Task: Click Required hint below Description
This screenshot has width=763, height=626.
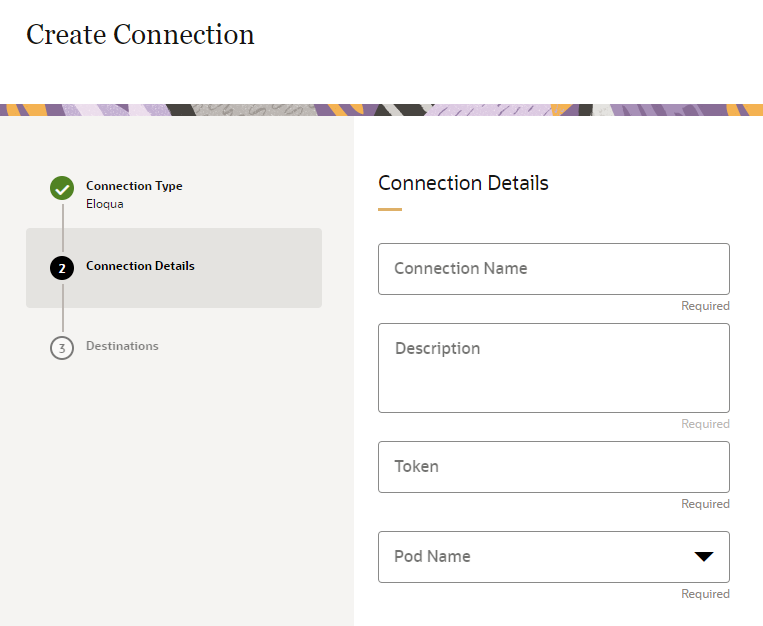Action: pyautogui.click(x=705, y=424)
